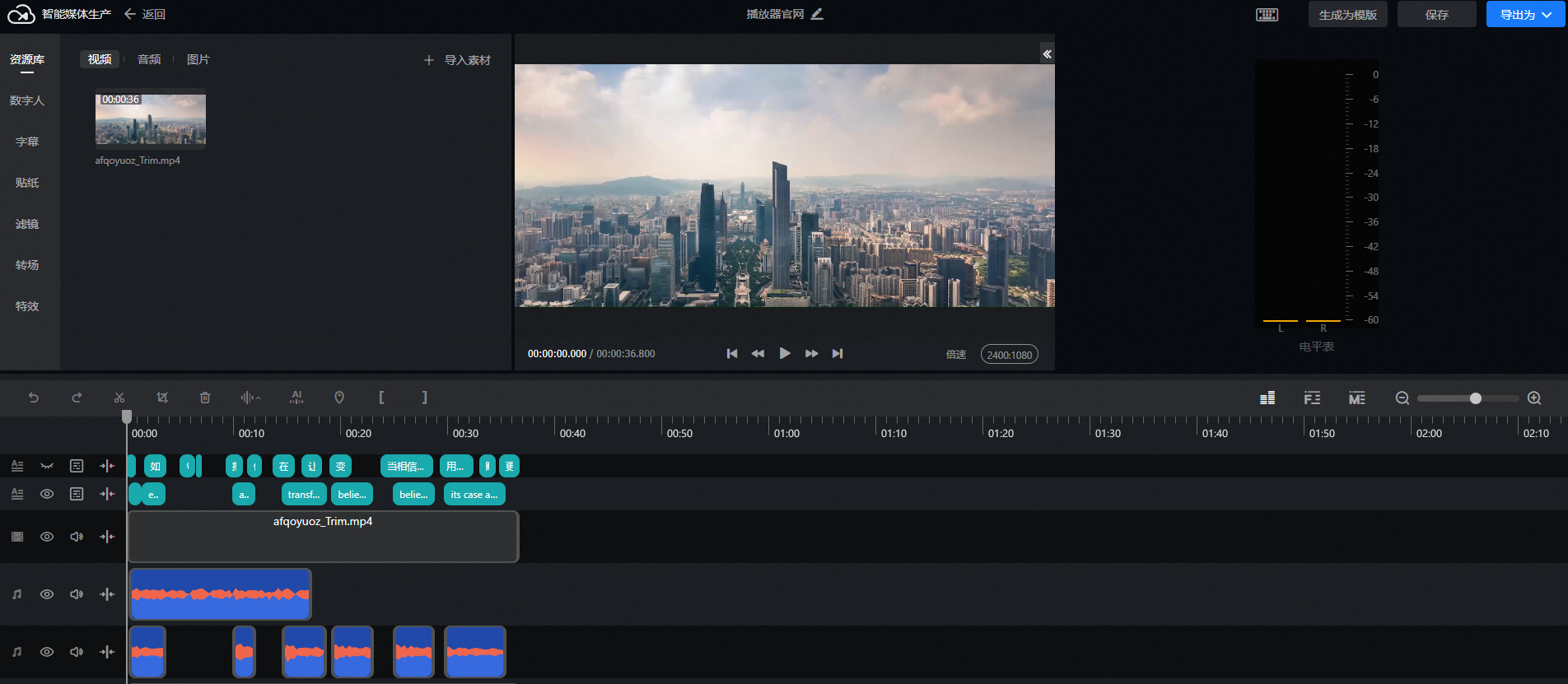Collapse the preview side panel with double chevron
The height and width of the screenshot is (684, 1568).
point(1047,54)
